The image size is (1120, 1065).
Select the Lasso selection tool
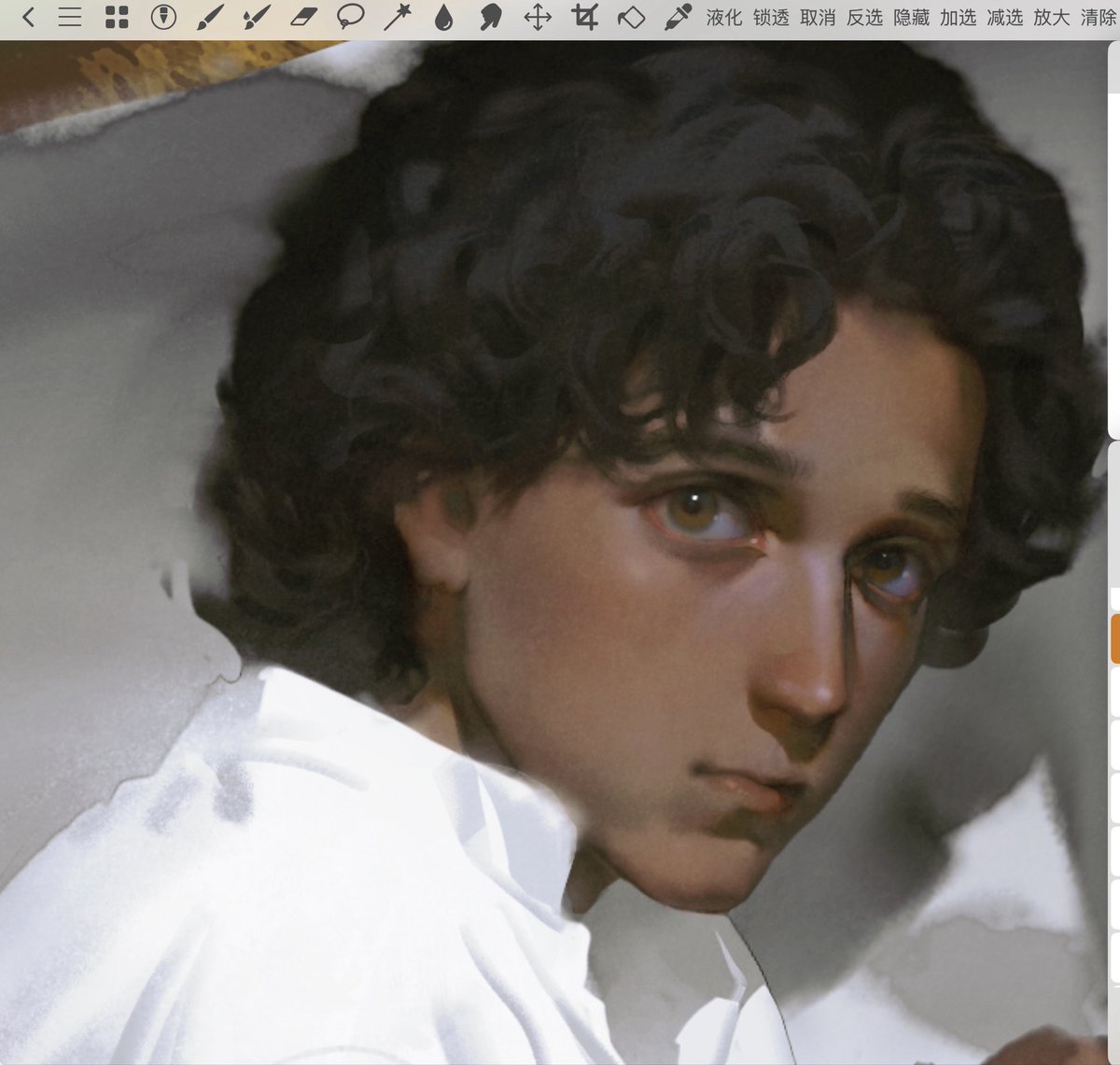point(350,17)
